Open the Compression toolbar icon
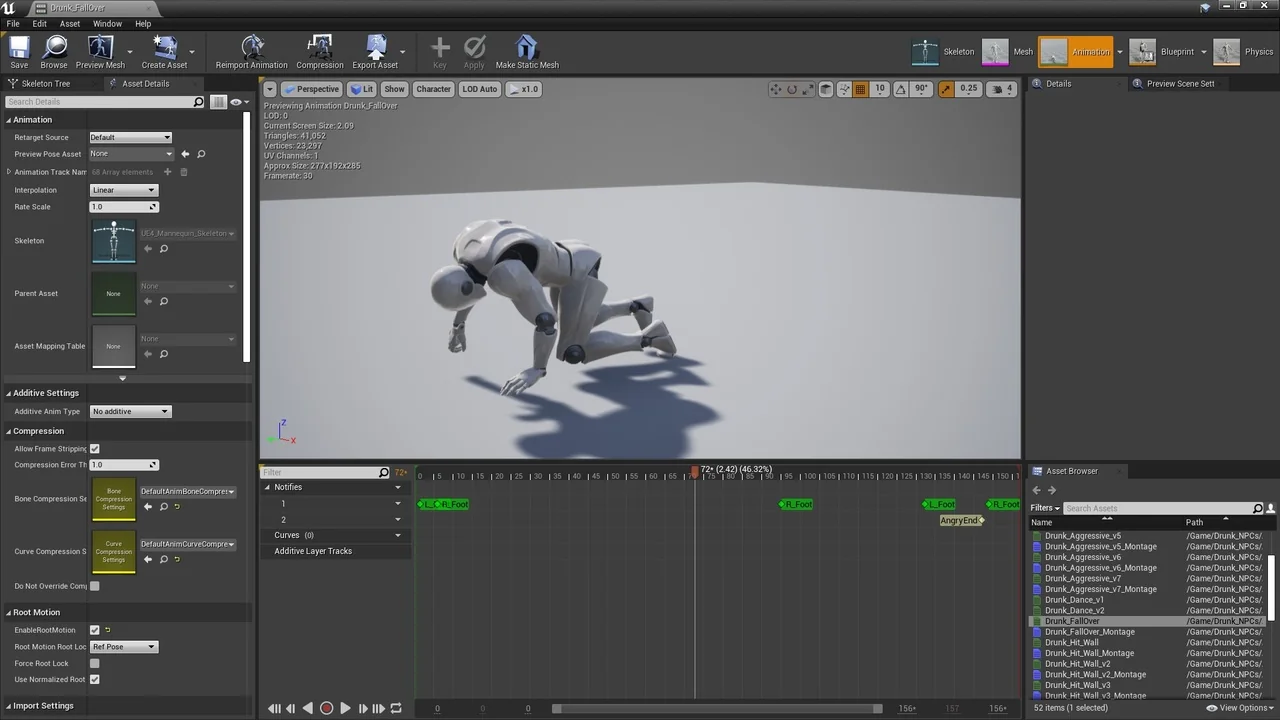The width and height of the screenshot is (1280, 720). click(x=319, y=51)
